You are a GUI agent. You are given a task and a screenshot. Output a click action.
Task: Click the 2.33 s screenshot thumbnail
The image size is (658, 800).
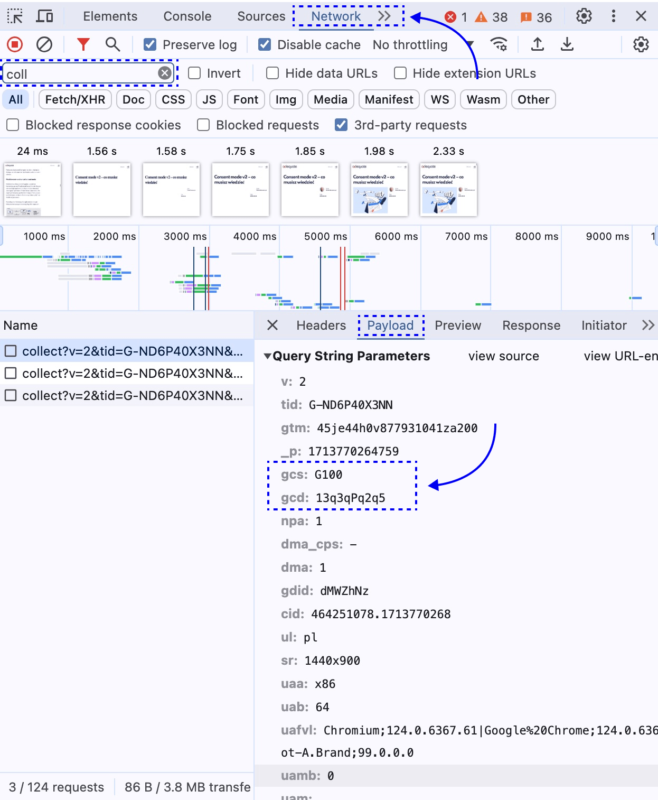[448, 188]
